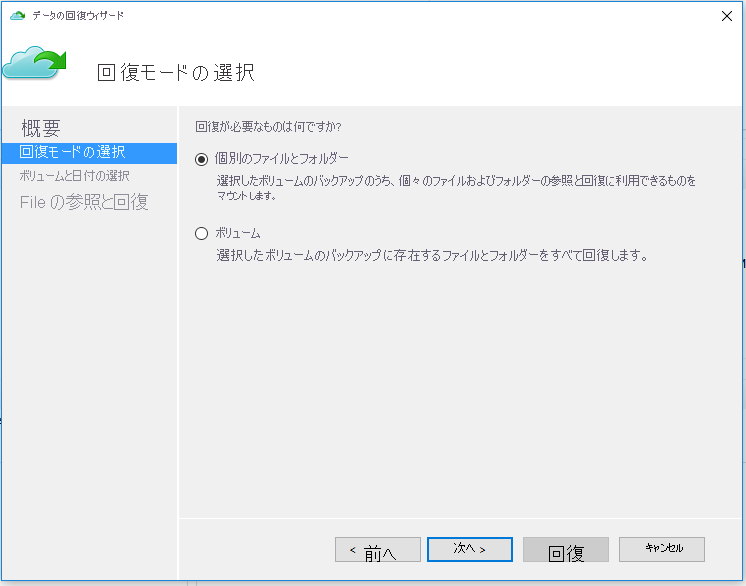
Task: Select ボリューム radio option
Action: 202,234
